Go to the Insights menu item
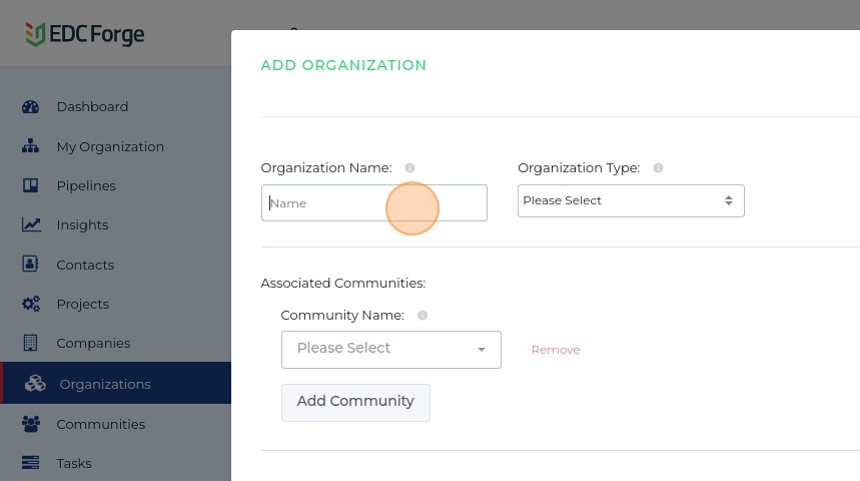This screenshot has height=481, width=860. (82, 225)
